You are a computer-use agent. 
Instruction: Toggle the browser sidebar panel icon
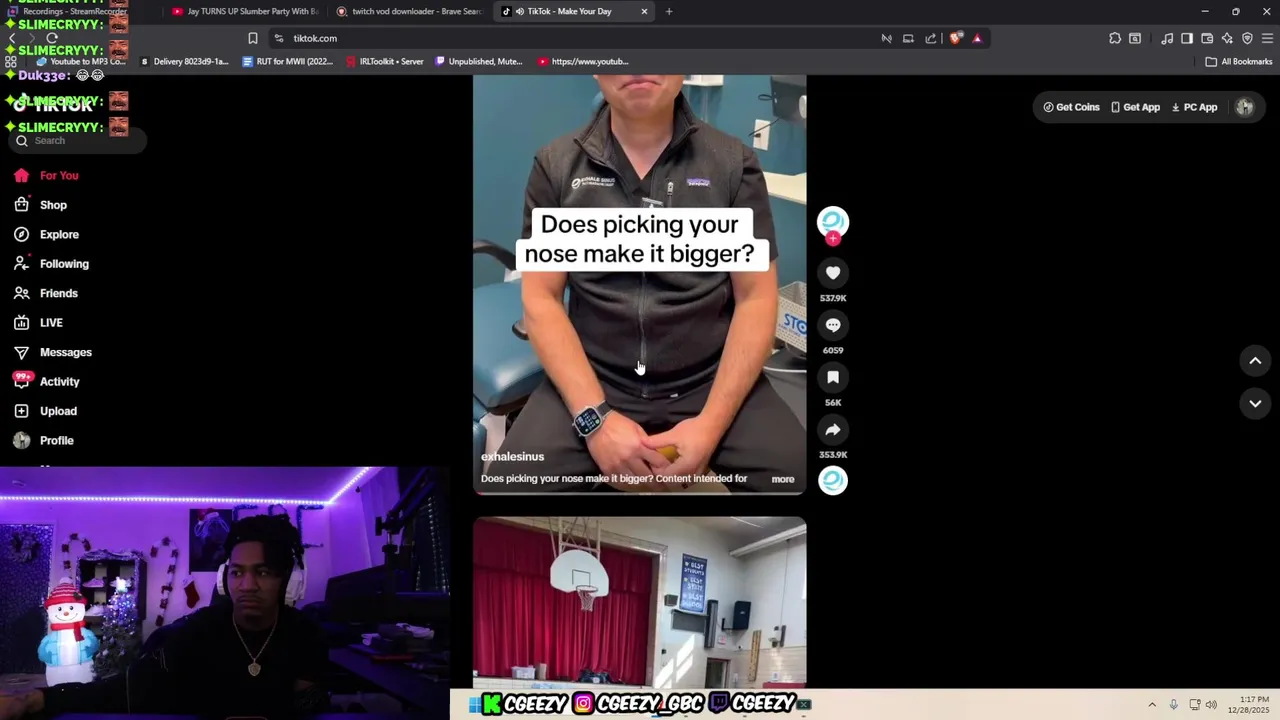1187,38
